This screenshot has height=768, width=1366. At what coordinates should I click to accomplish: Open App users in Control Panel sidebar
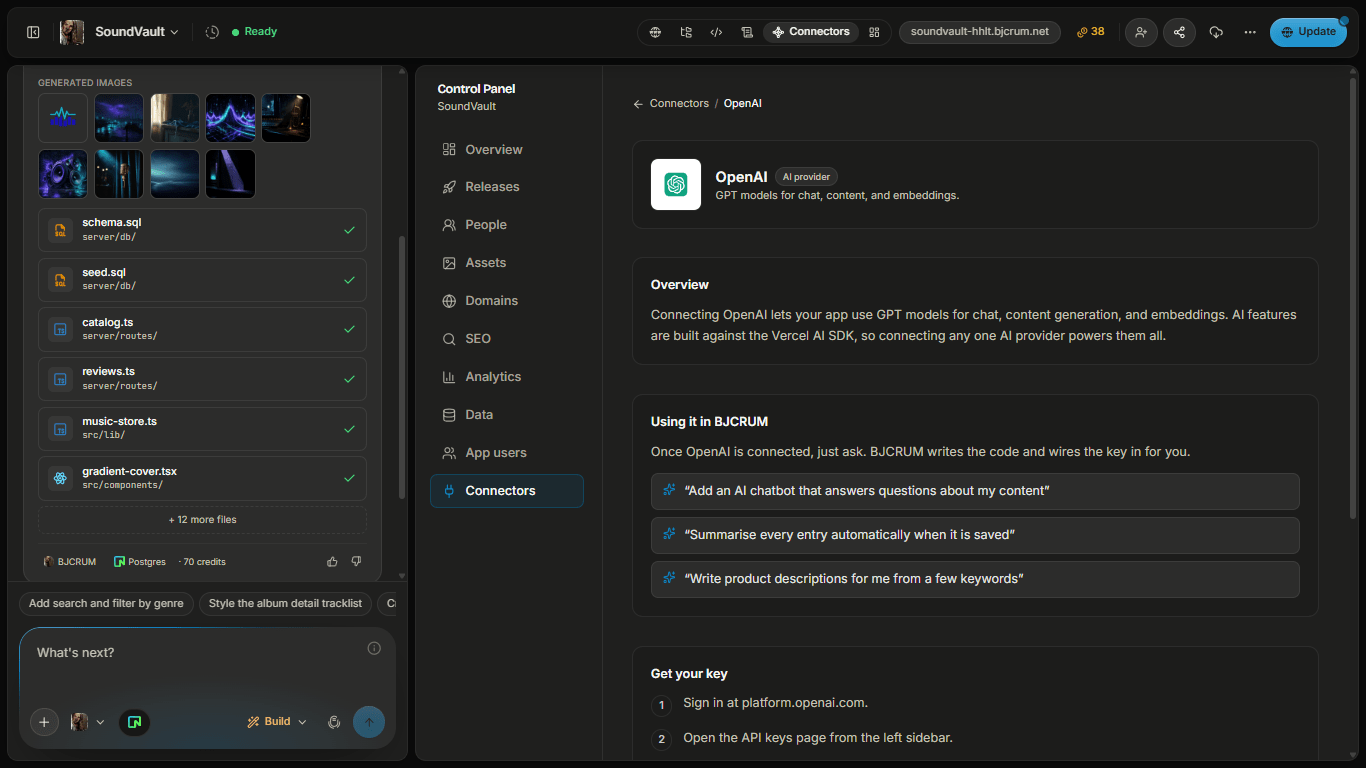[x=506, y=453]
